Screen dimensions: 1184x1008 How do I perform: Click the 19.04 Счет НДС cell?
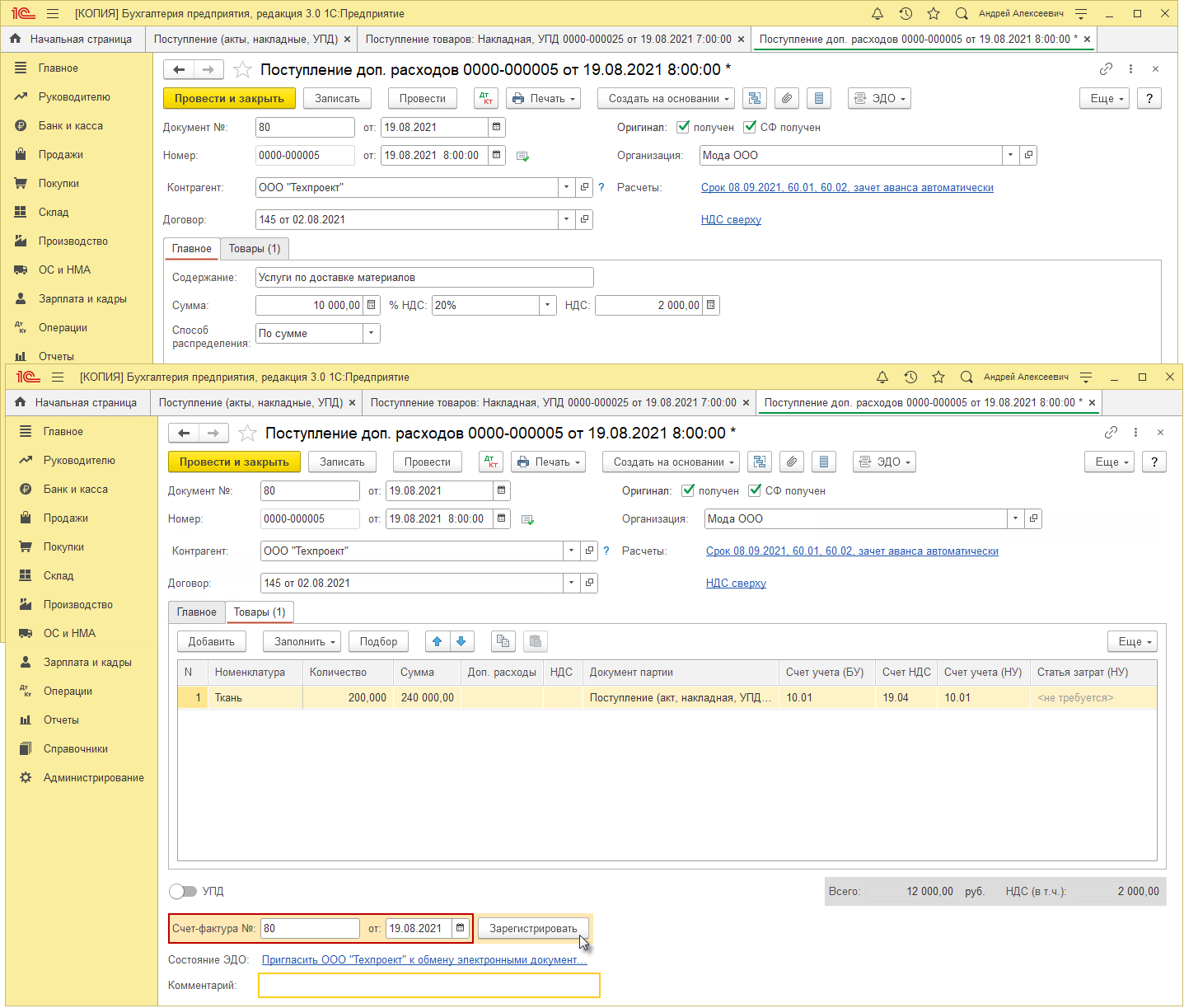pyautogui.click(x=906, y=697)
